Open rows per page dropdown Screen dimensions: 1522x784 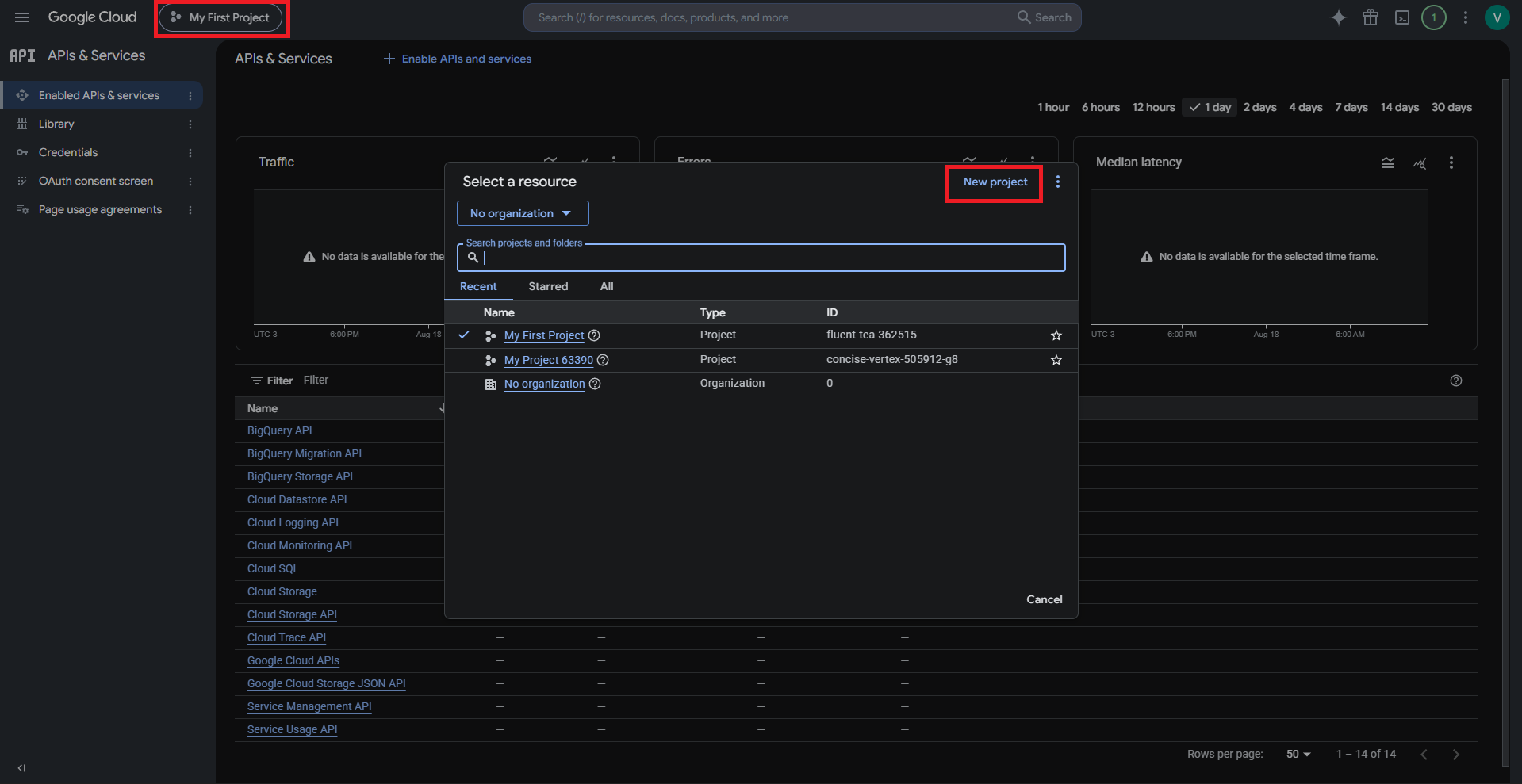pyautogui.click(x=1298, y=754)
